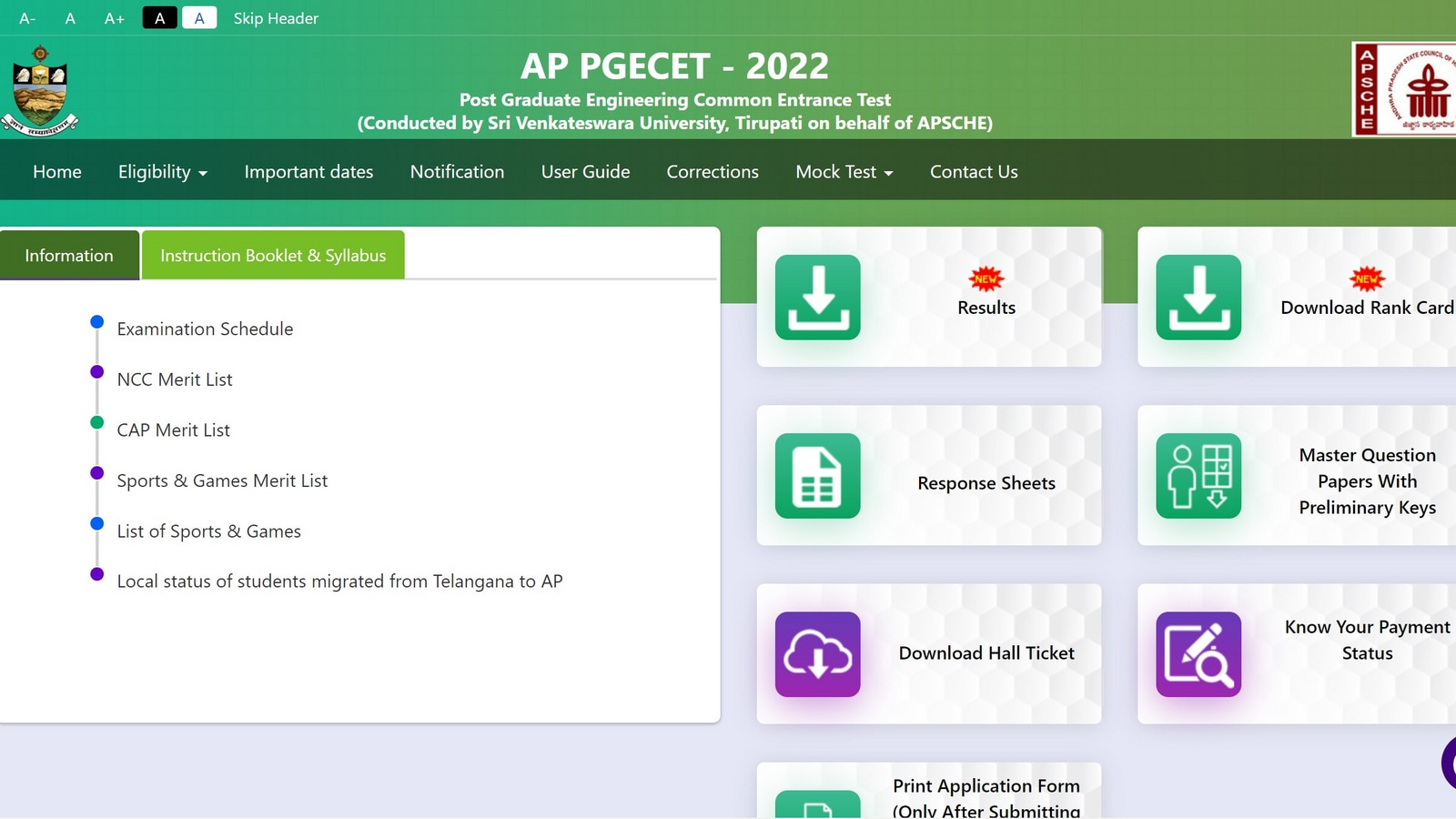This screenshot has width=1456, height=819.
Task: Go to Home in navigation bar
Action: tap(57, 172)
